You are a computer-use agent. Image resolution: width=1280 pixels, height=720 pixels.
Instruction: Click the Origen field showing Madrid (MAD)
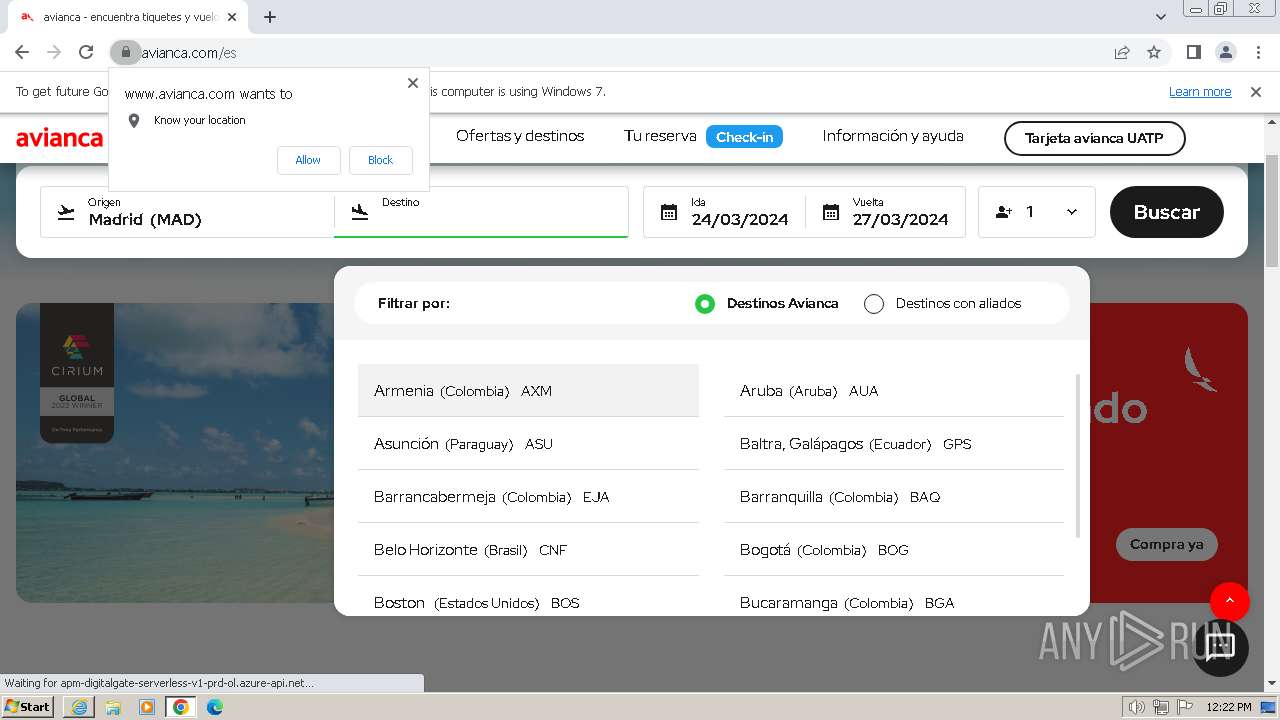point(187,212)
